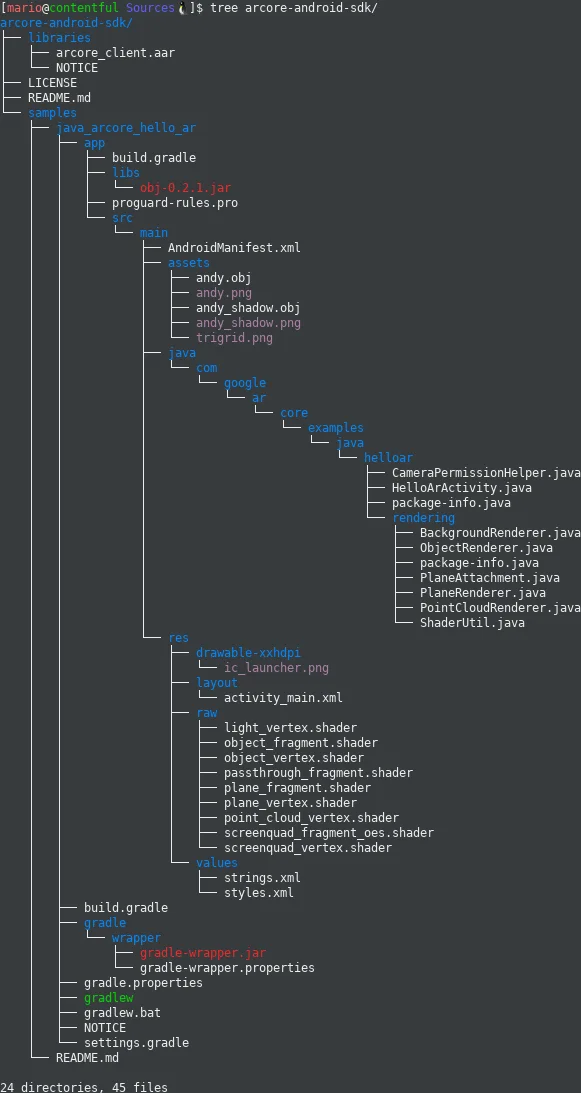Click the 'styles.xml' file name
Viewport: 581px width, 1093px height.
tap(259, 894)
